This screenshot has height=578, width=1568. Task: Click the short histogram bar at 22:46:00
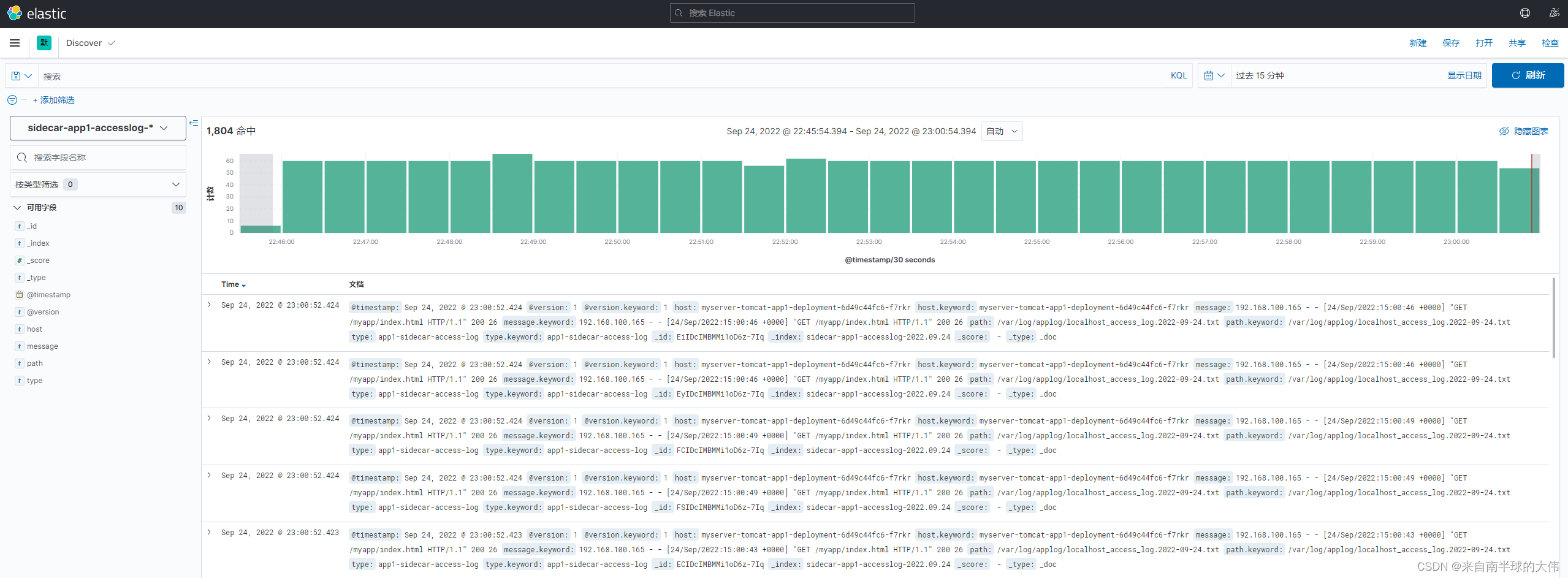(x=261, y=229)
